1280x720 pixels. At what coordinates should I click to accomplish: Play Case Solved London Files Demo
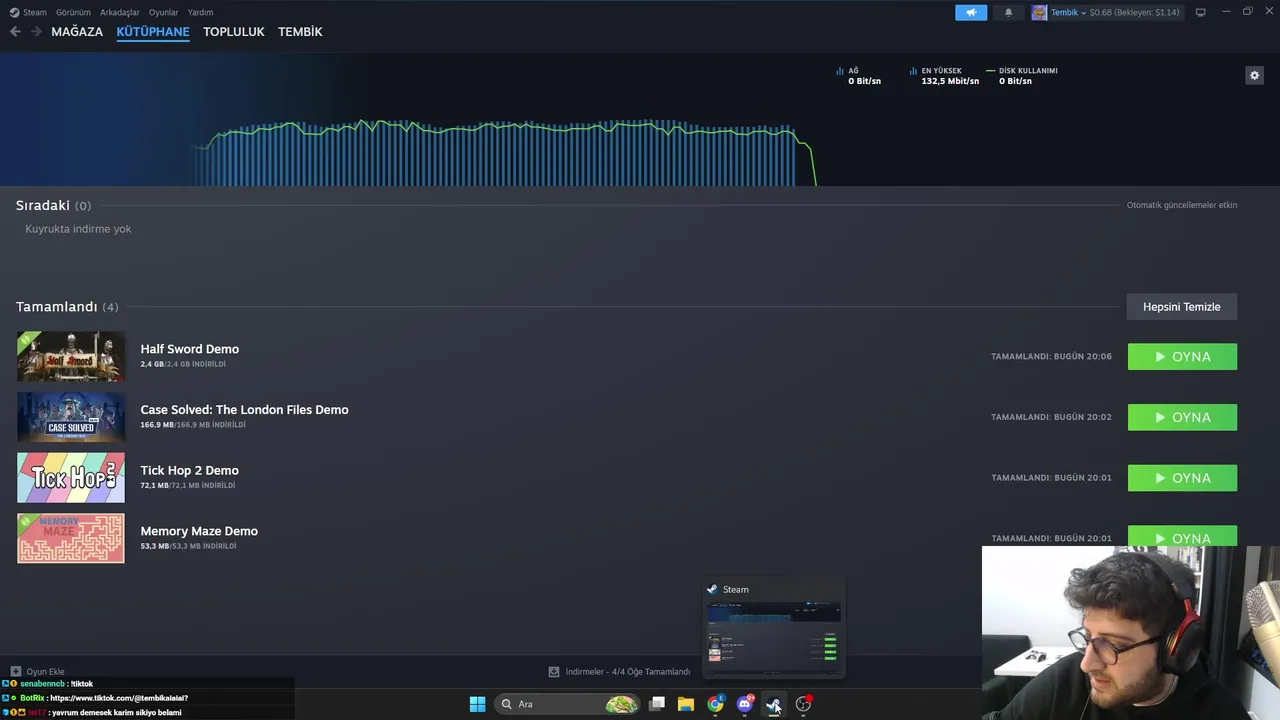(1182, 417)
